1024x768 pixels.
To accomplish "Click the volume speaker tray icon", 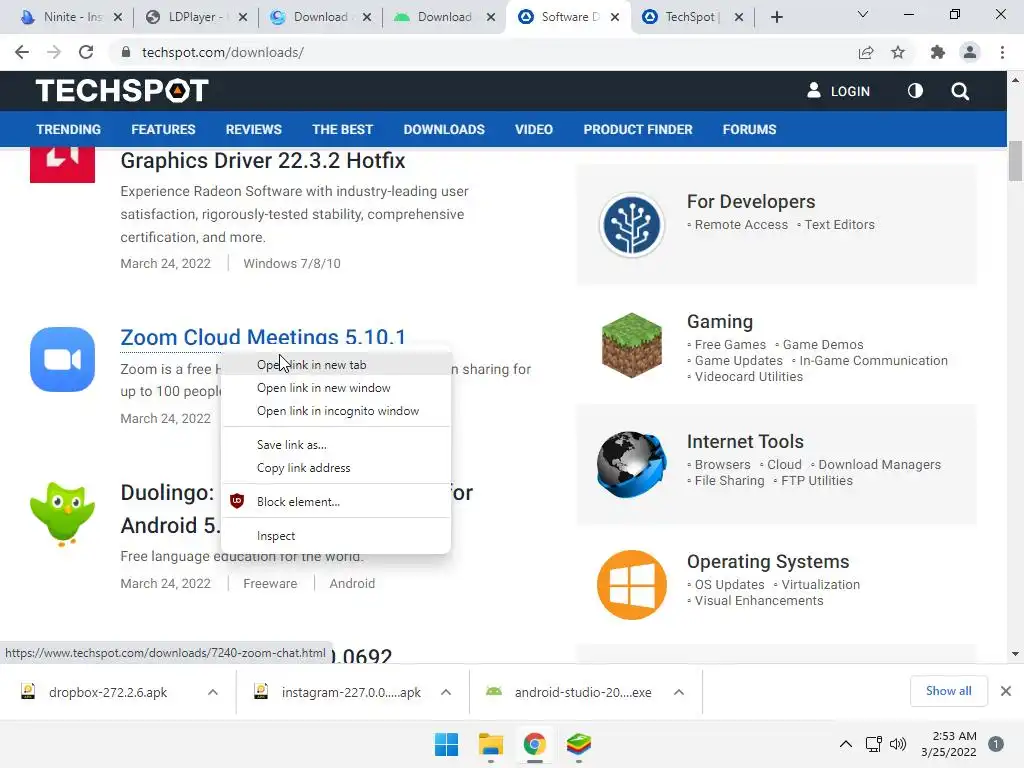I will (x=899, y=744).
